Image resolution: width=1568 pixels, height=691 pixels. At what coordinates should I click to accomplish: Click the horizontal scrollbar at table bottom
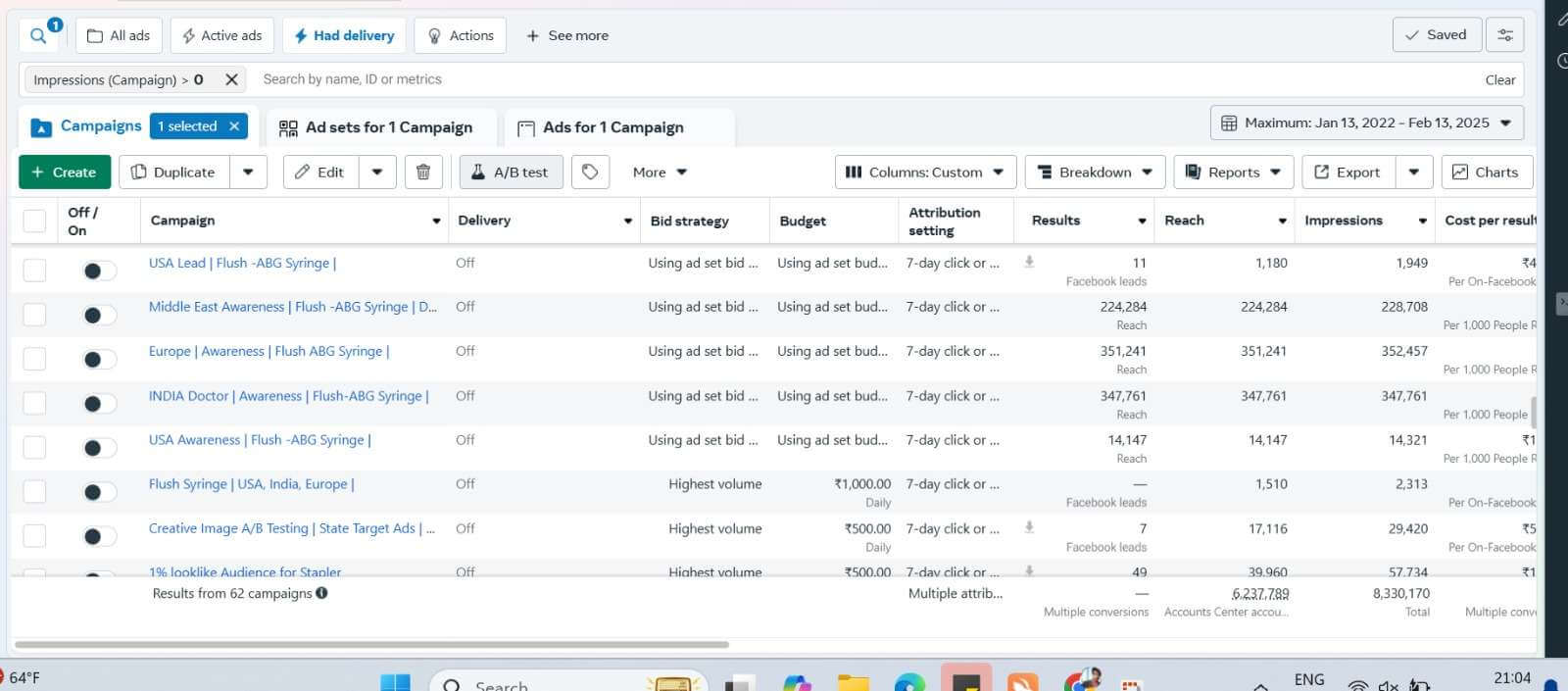point(372,645)
